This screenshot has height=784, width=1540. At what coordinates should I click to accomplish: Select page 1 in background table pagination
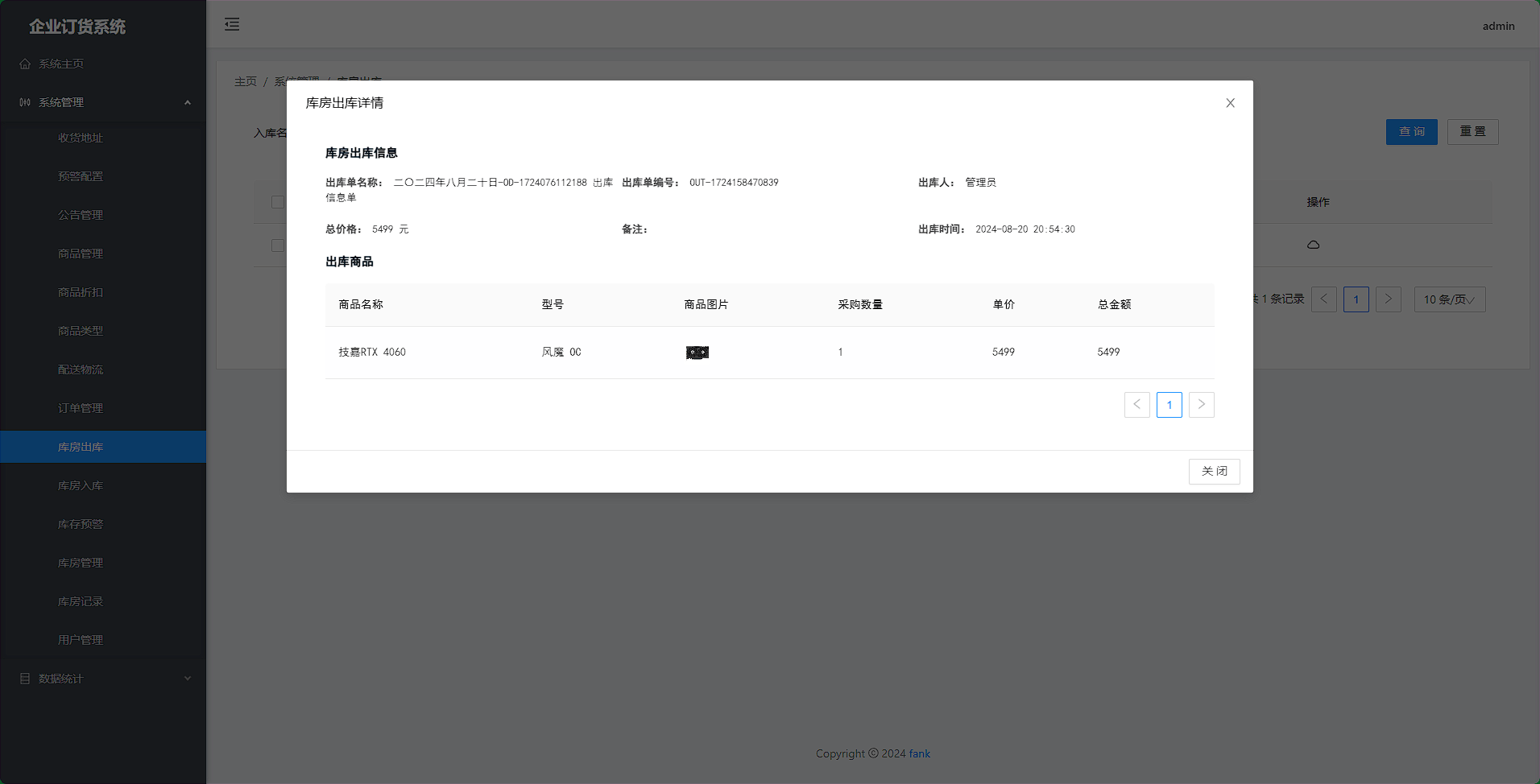point(1356,299)
